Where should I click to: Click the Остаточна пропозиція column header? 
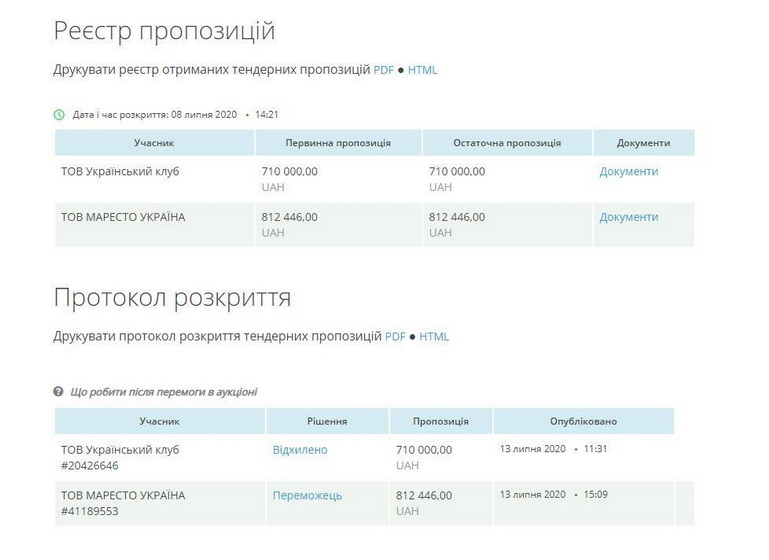point(507,143)
